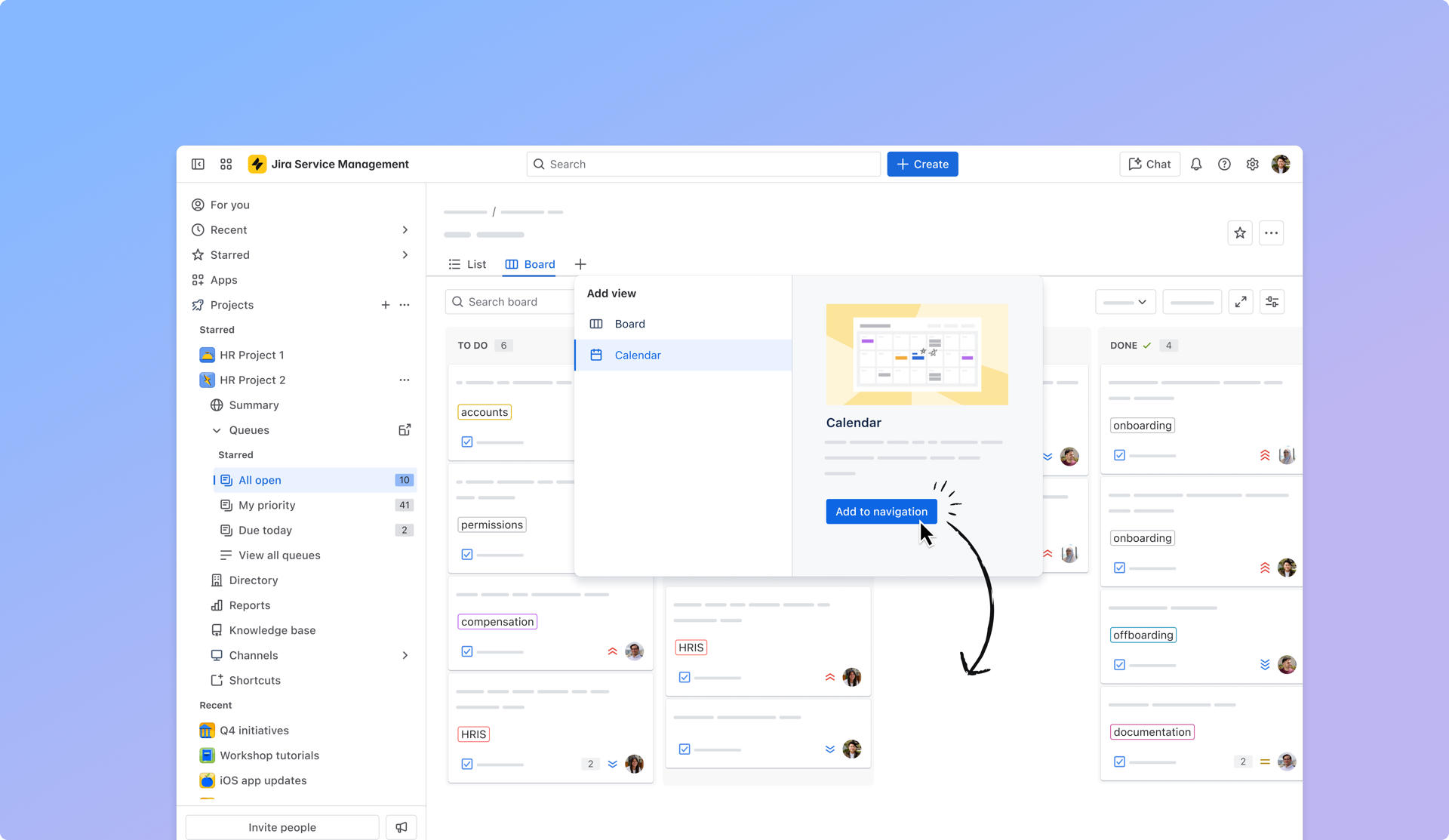Select Calendar in the Add view menu
The height and width of the screenshot is (840, 1449).
(x=638, y=355)
